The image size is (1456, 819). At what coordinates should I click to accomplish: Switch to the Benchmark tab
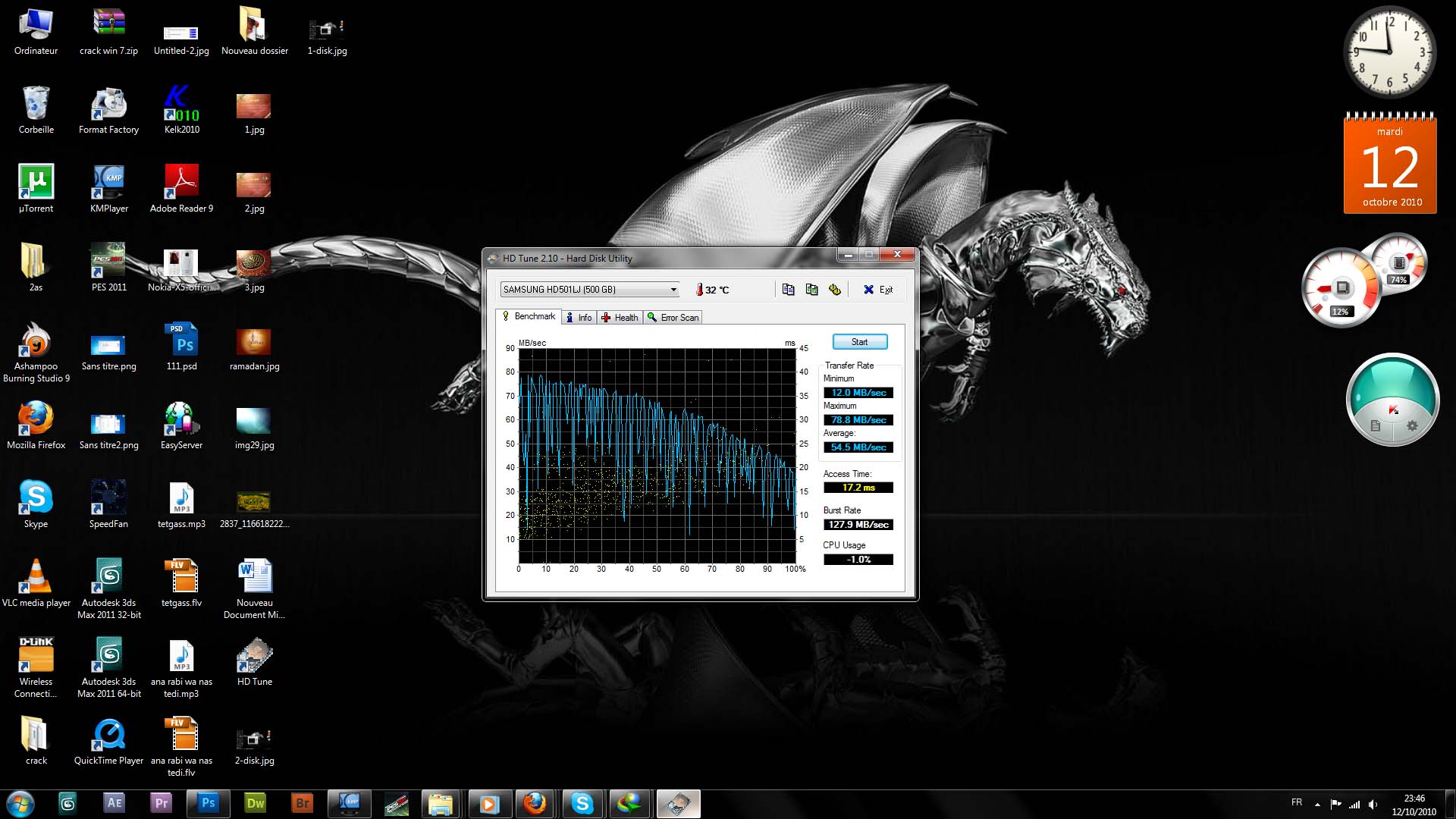[529, 317]
